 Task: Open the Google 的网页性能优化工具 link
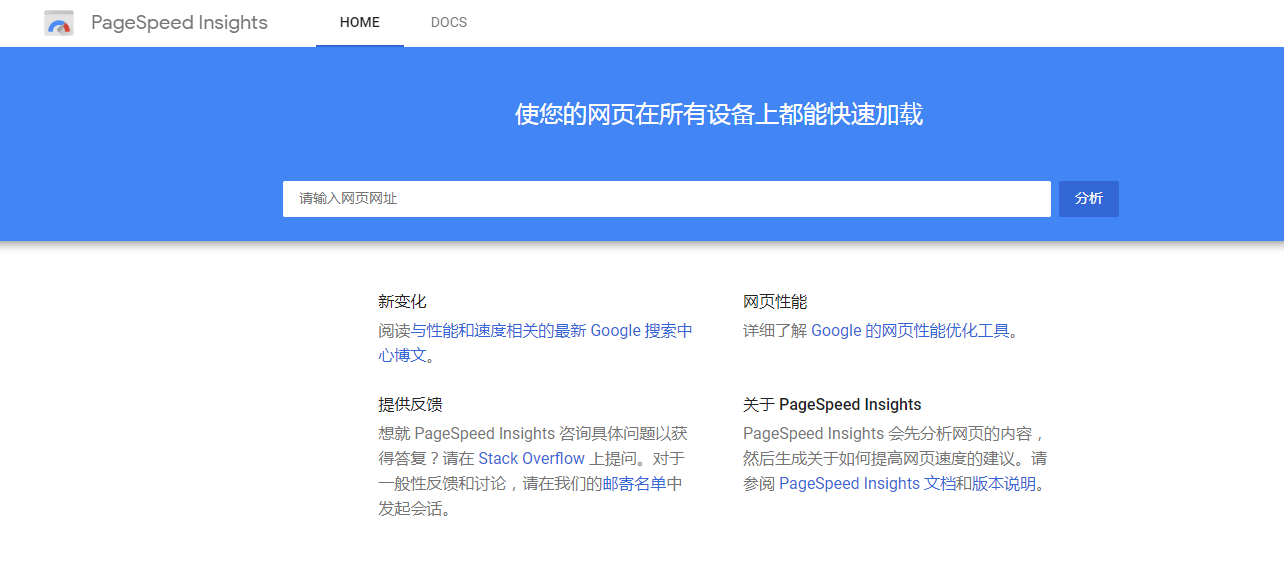pos(910,331)
